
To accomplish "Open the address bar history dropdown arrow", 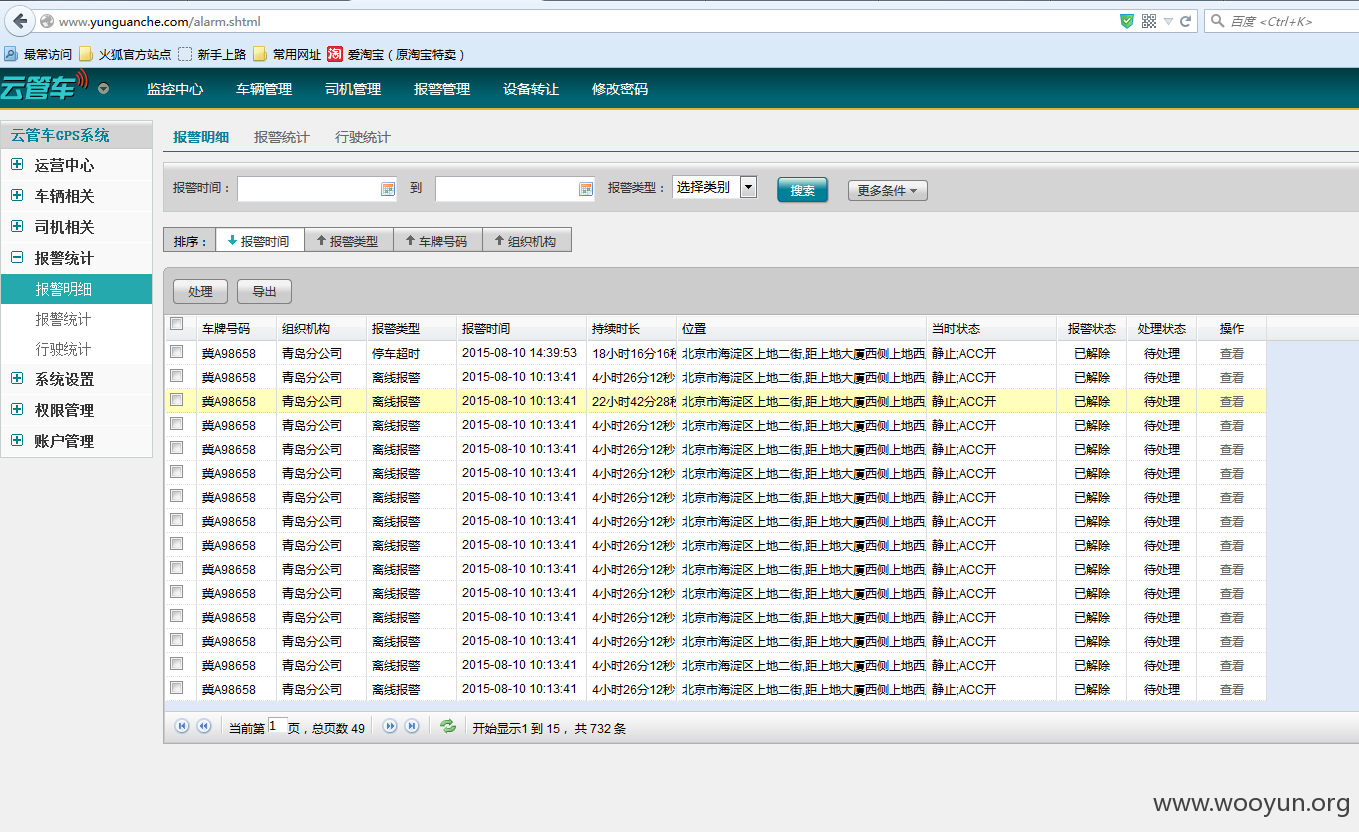I will point(1168,21).
